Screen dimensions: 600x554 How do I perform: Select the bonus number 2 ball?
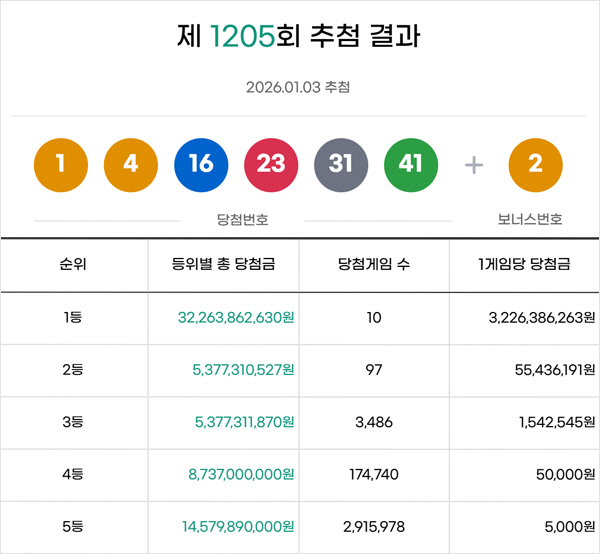(535, 164)
